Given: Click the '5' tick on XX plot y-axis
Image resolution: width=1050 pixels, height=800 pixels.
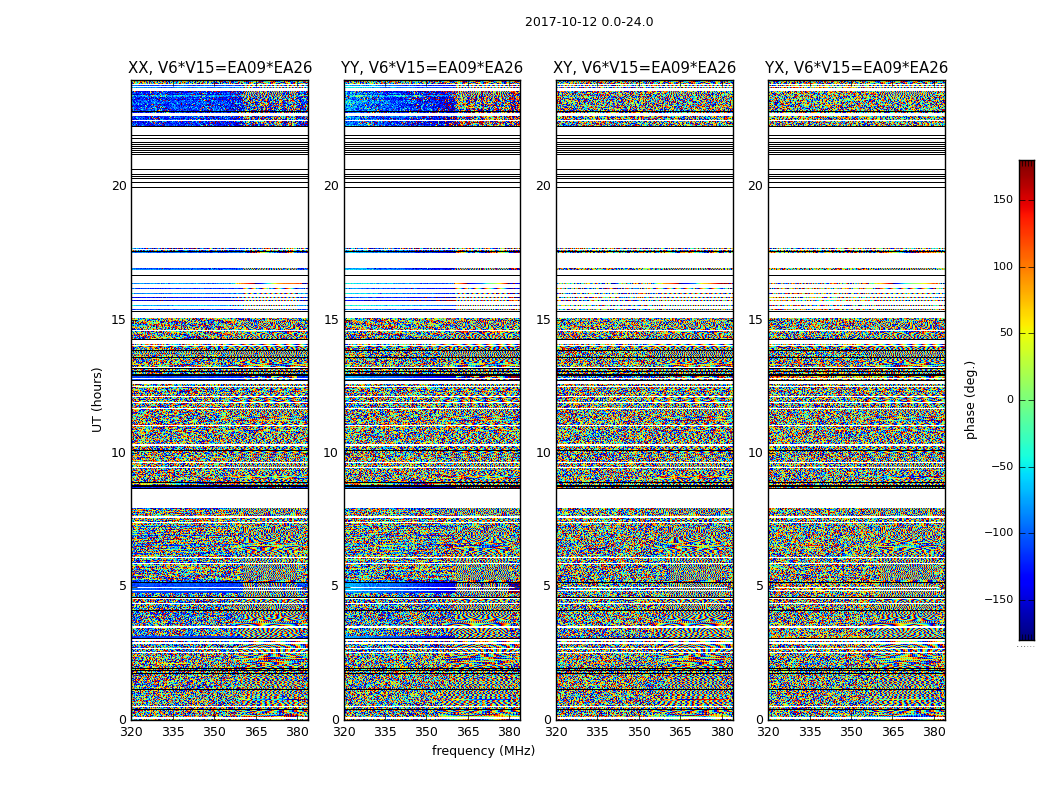Looking at the screenshot, I should click(x=123, y=586).
